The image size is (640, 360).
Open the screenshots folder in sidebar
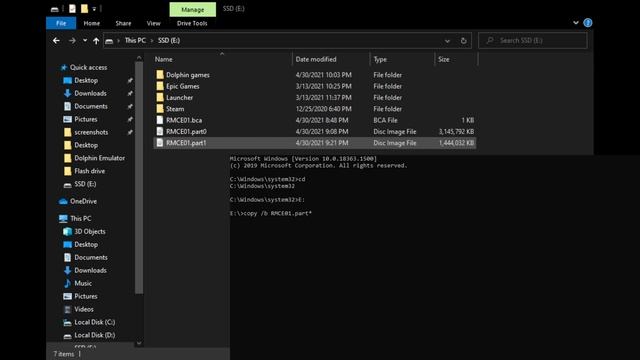click(91, 132)
